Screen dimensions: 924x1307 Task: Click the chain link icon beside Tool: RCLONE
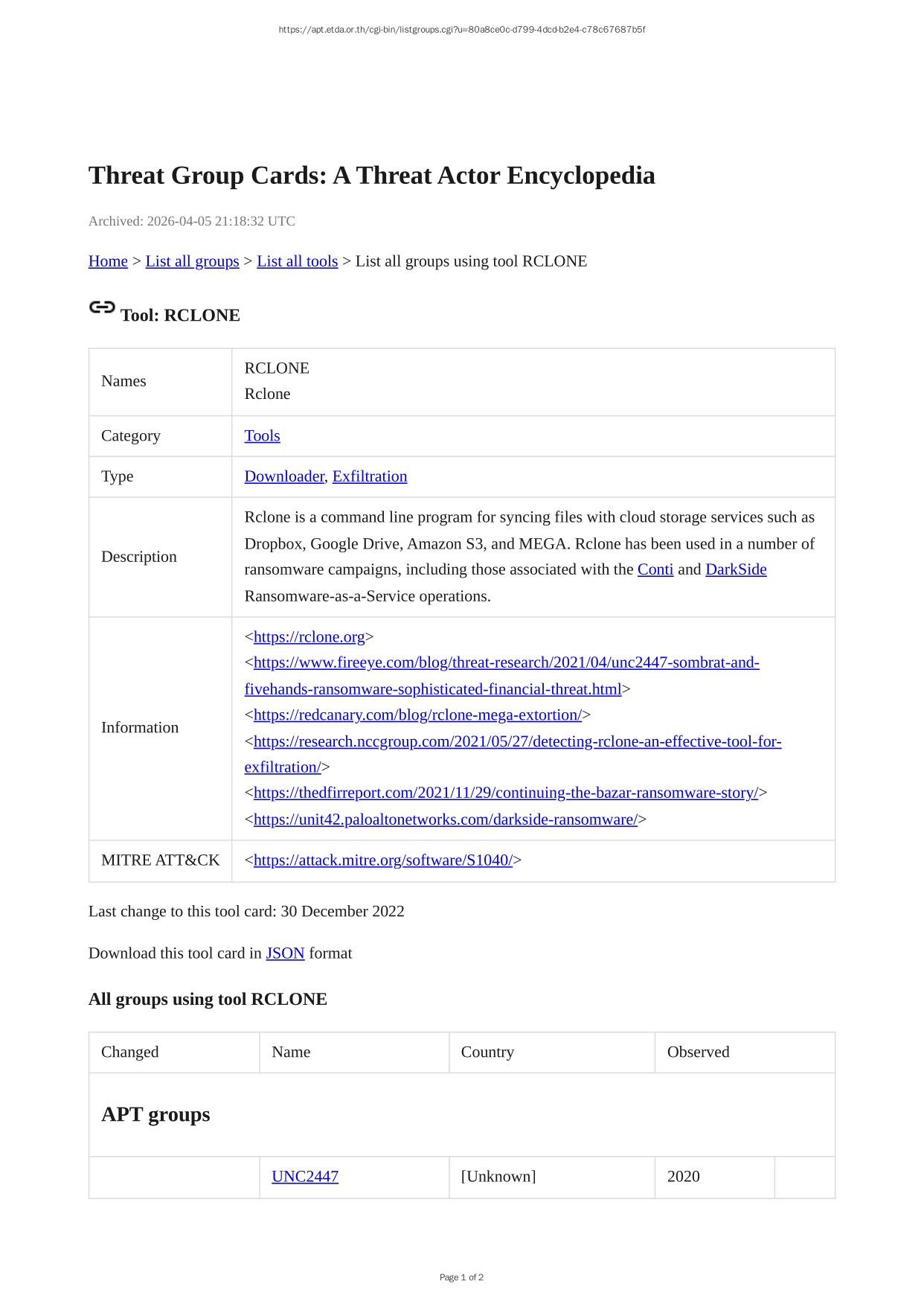(102, 307)
